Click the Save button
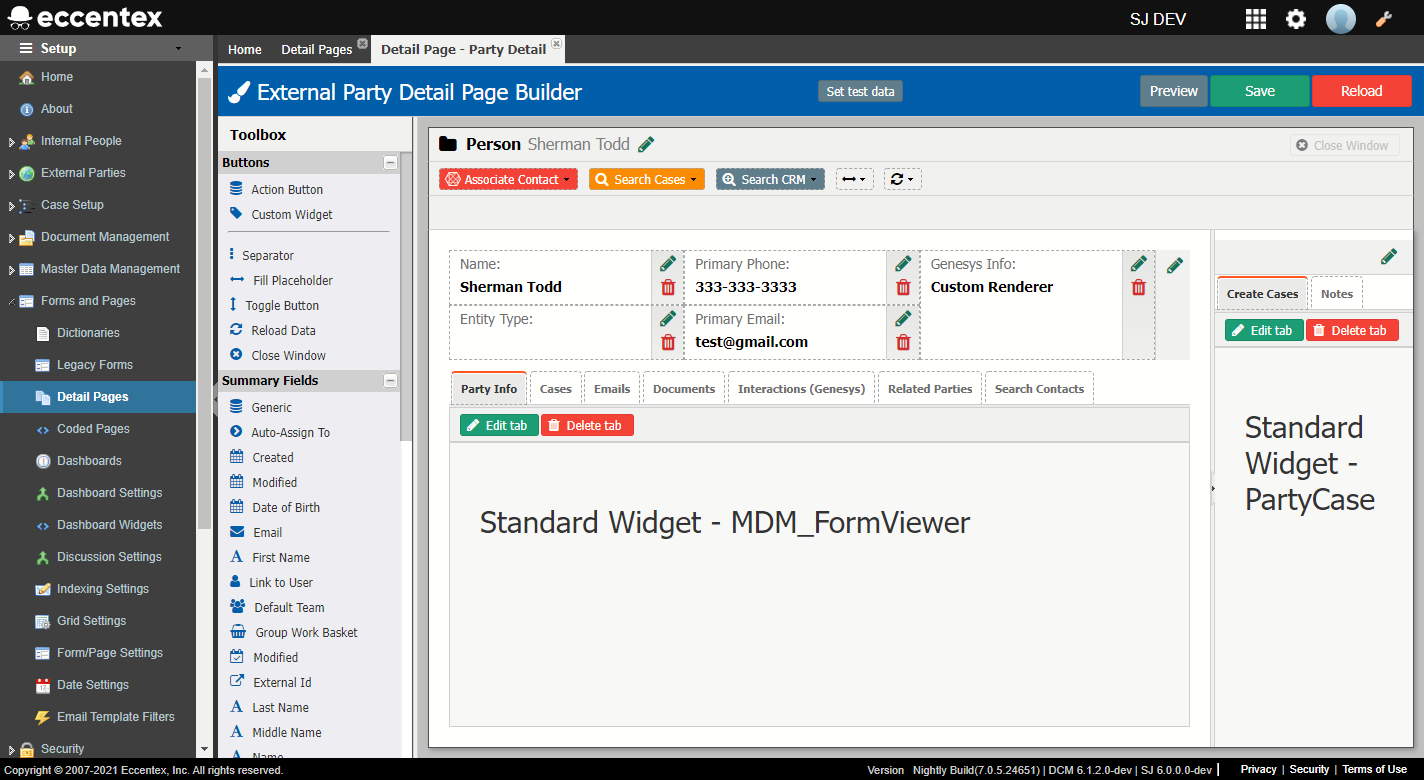Viewport: 1424px width, 780px height. [x=1259, y=91]
